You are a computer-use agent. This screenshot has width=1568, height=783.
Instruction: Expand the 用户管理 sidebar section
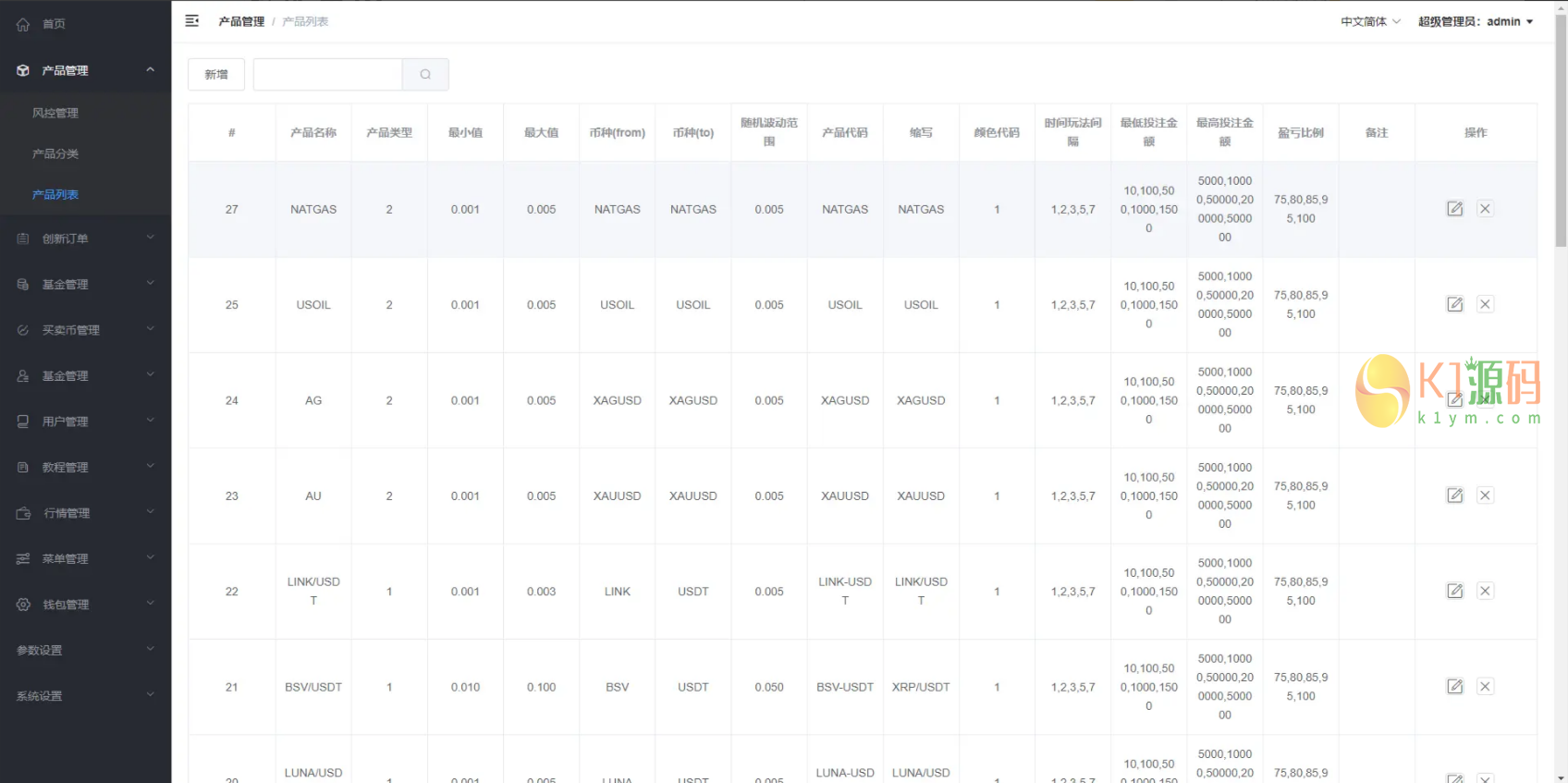coord(85,422)
